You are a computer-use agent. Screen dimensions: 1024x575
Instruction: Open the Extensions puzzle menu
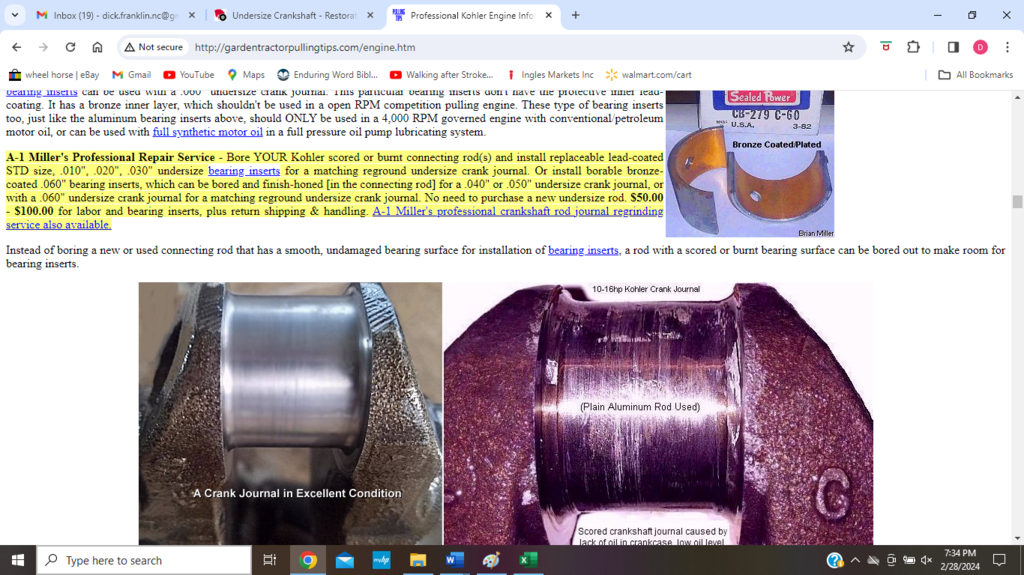(913, 47)
